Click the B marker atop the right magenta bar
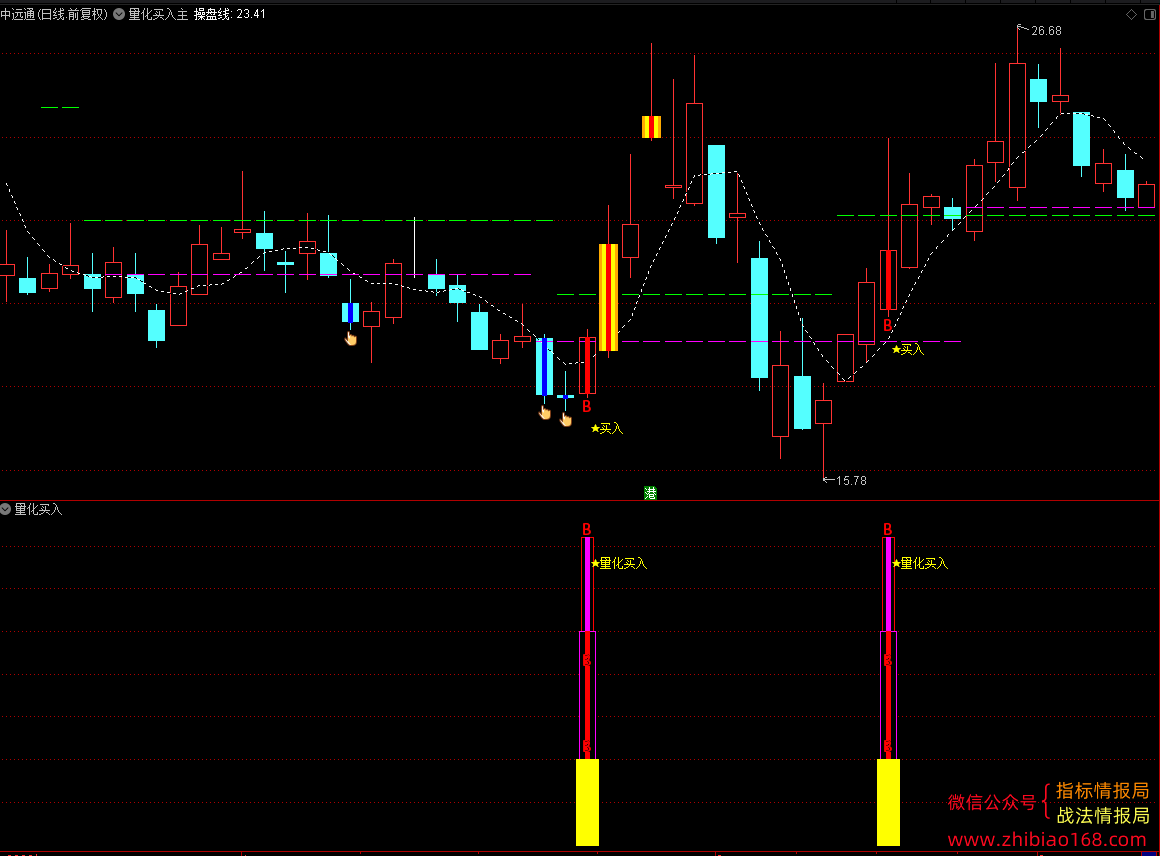The width and height of the screenshot is (1160, 856). (x=888, y=529)
